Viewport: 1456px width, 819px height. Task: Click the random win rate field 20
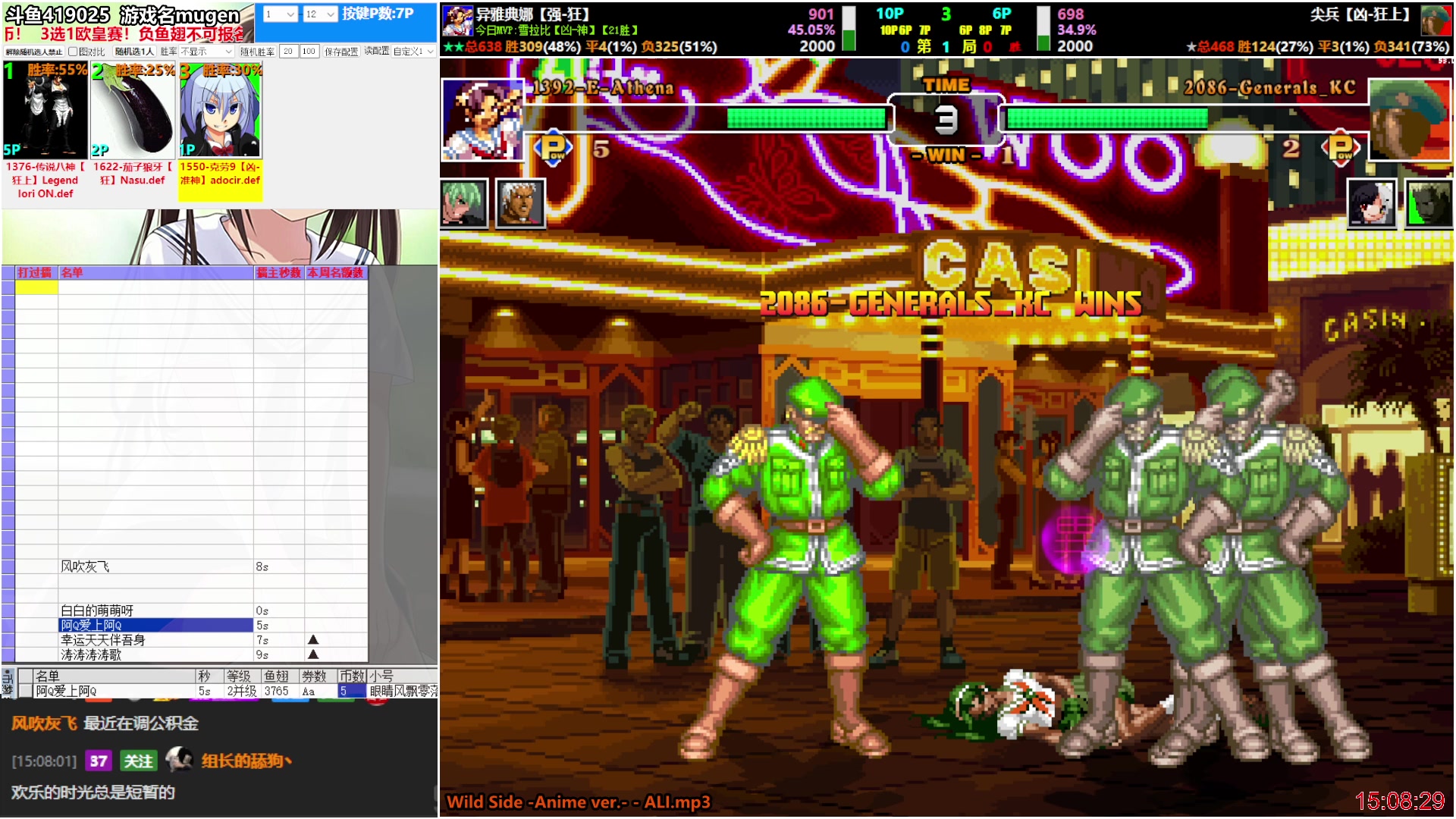point(288,52)
